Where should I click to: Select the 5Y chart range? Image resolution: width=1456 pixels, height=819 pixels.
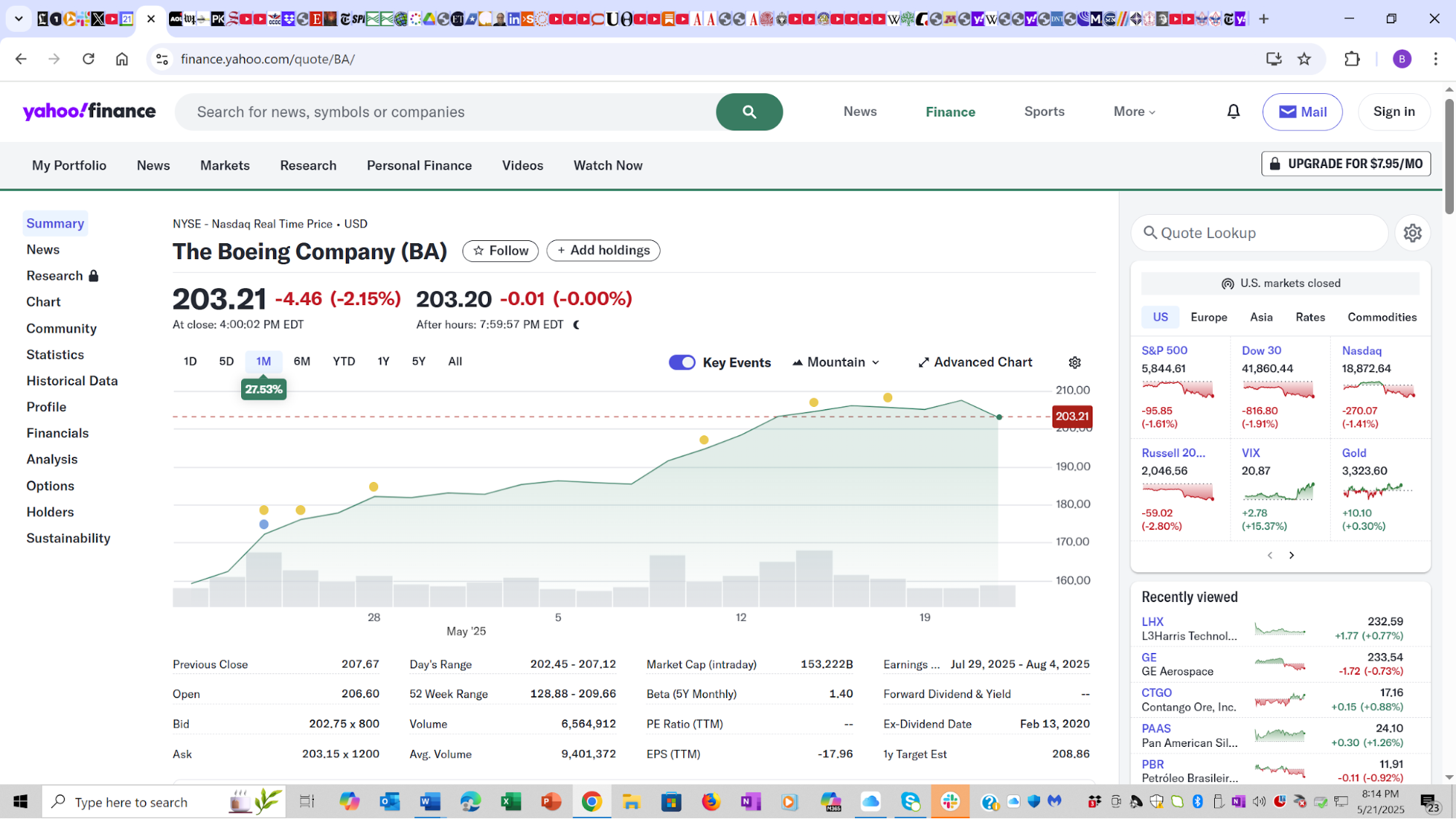pyautogui.click(x=419, y=362)
